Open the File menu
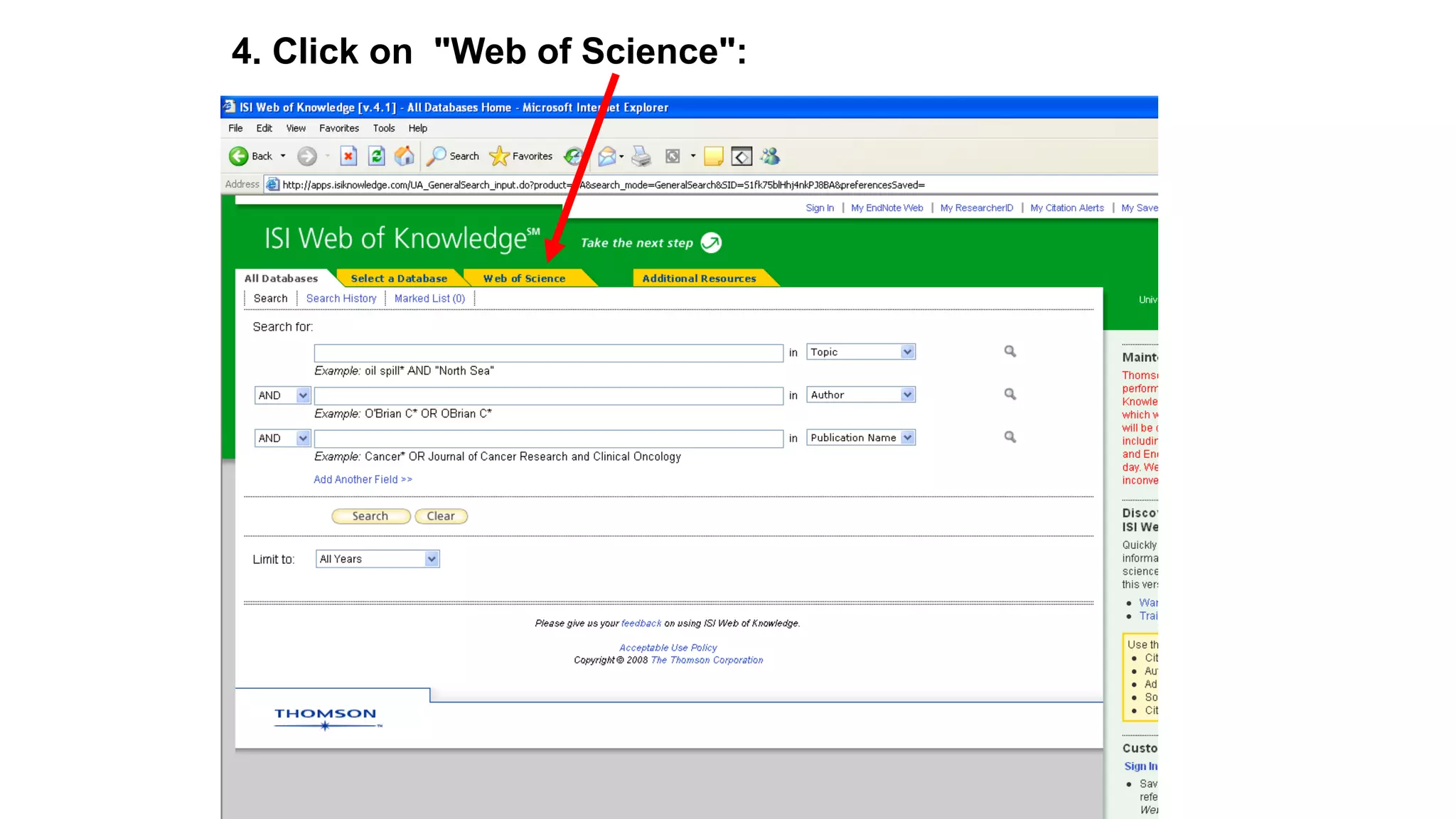The width and height of the screenshot is (1456, 819). click(x=235, y=129)
